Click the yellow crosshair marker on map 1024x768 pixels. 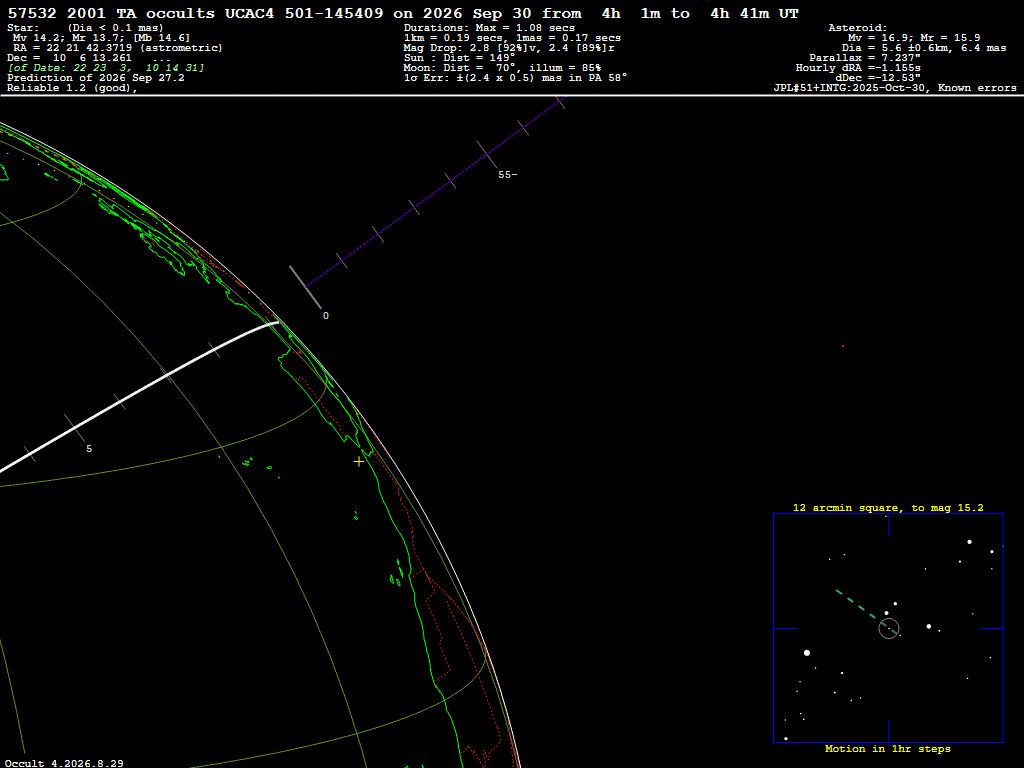[x=359, y=462]
